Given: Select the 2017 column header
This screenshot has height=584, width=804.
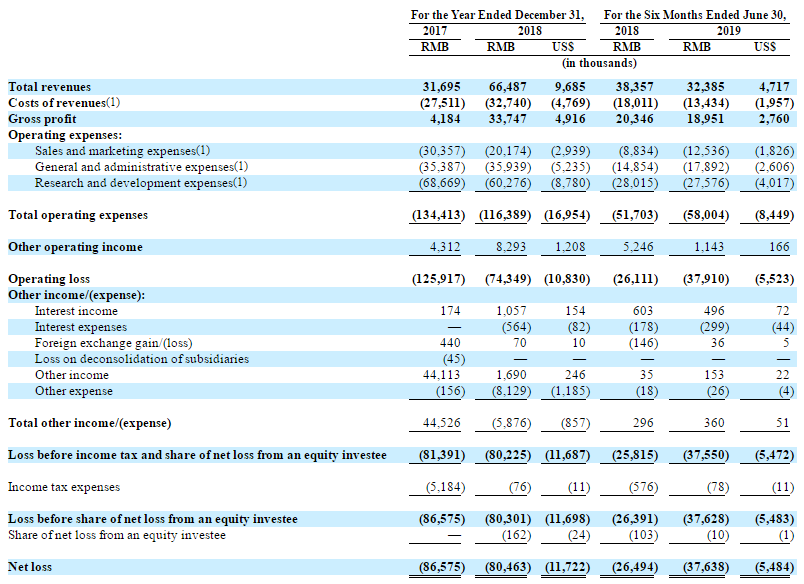Looking at the screenshot, I should click(x=436, y=31).
